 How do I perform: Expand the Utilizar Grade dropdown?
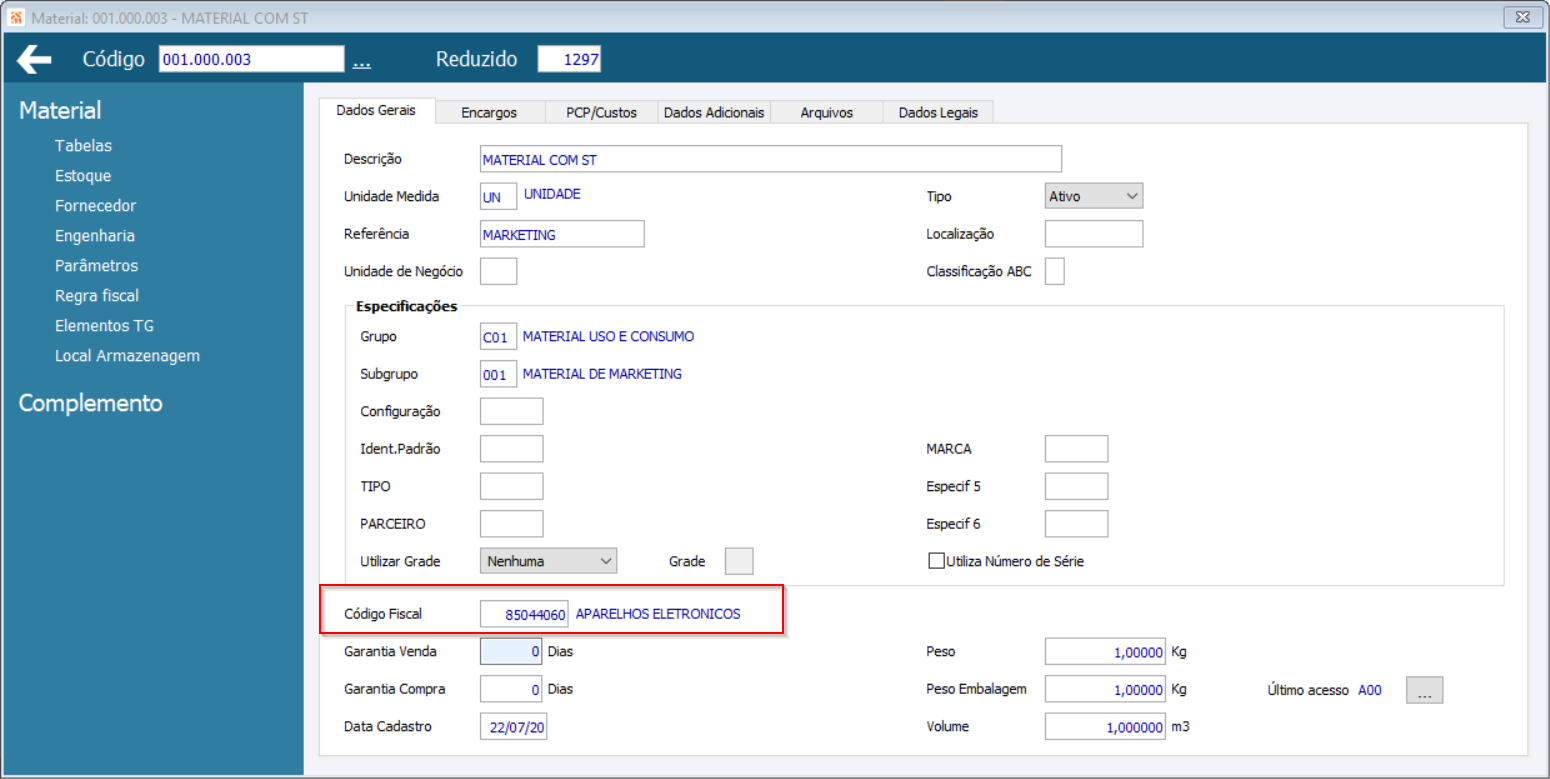tap(549, 561)
